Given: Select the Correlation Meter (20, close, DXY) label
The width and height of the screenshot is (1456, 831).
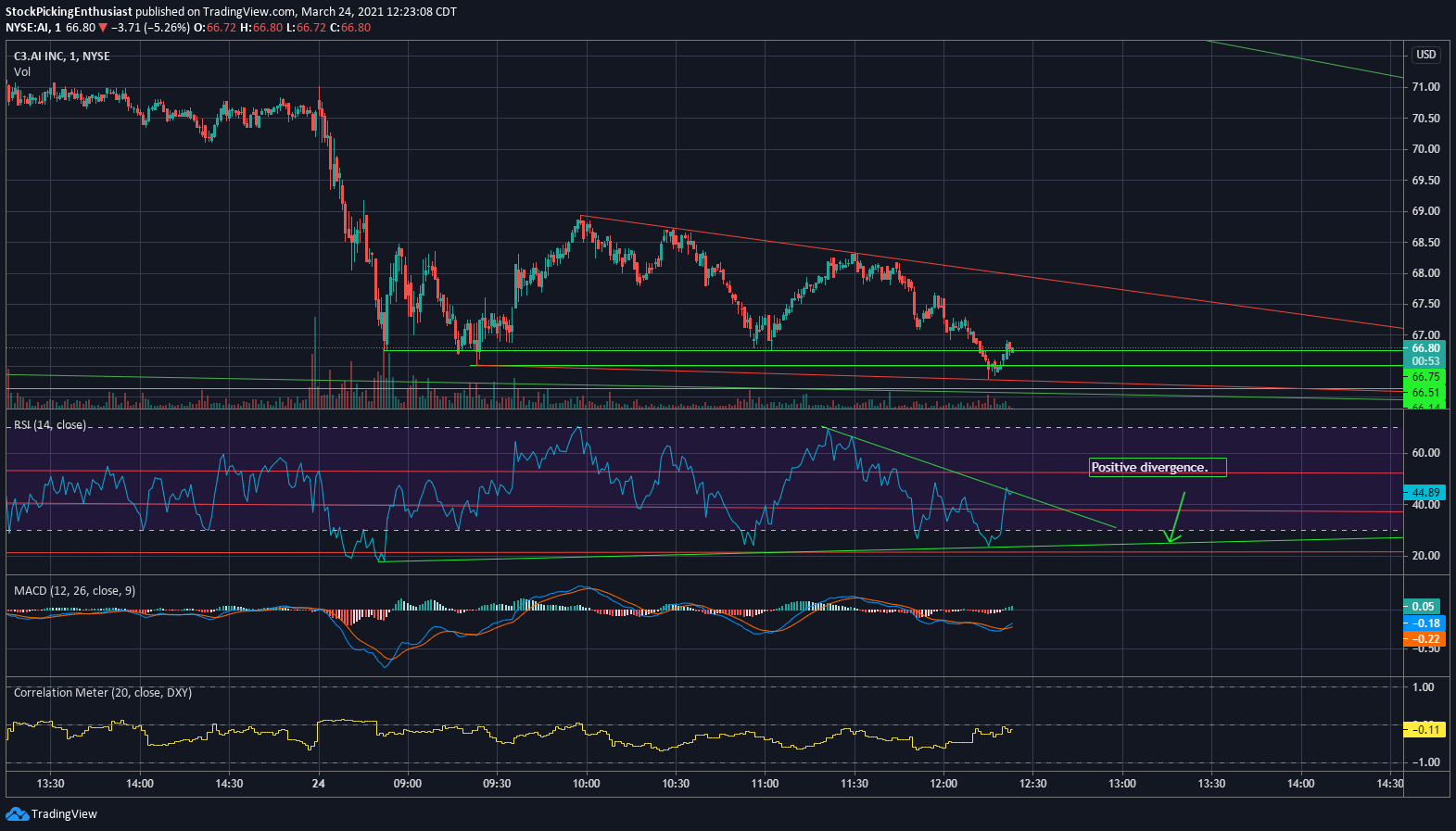Looking at the screenshot, I should [103, 692].
